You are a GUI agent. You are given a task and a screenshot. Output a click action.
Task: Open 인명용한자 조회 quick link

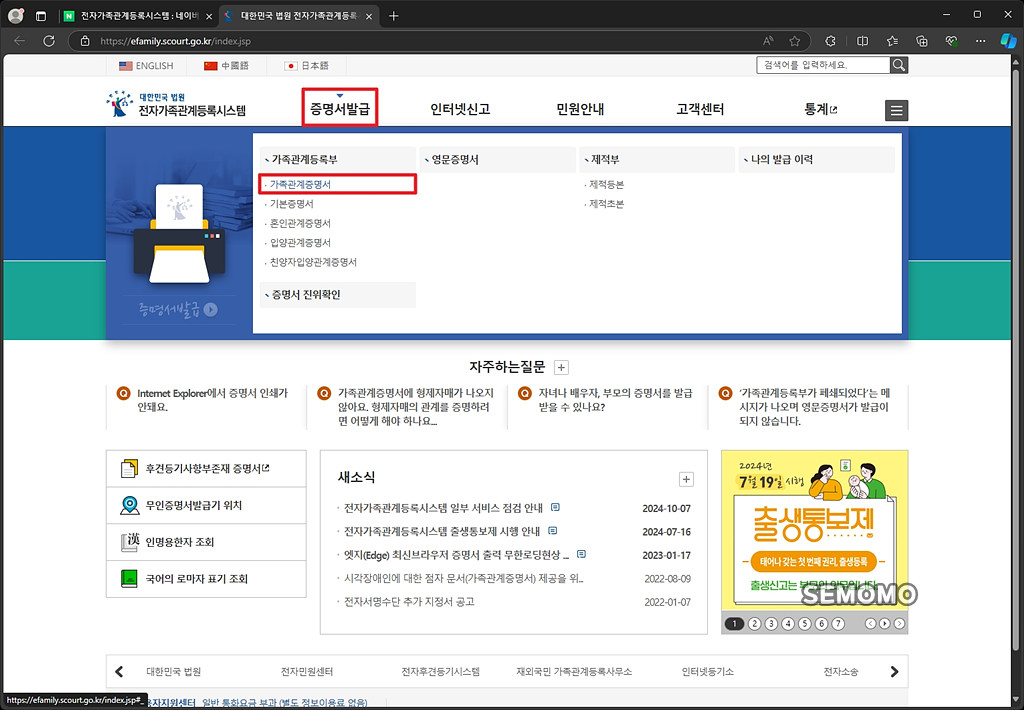206,541
